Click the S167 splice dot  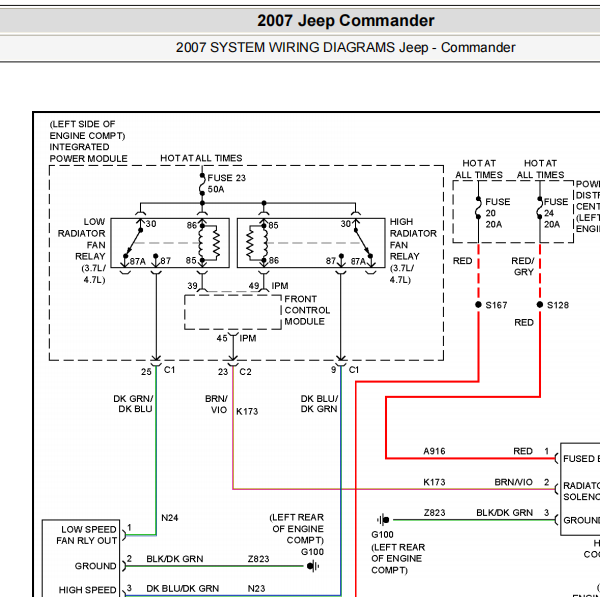[478, 305]
